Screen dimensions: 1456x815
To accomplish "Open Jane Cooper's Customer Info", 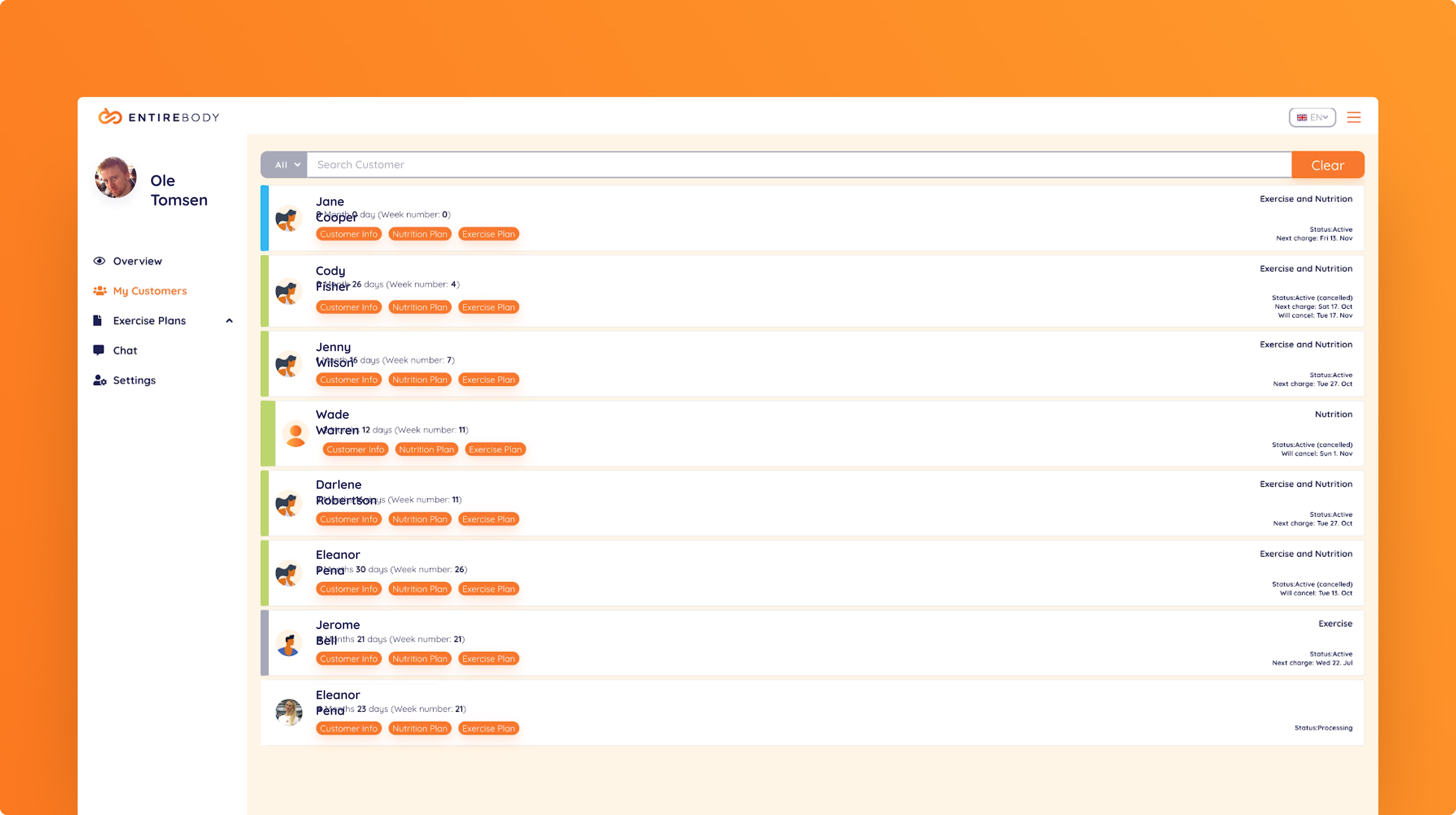I will 348,234.
